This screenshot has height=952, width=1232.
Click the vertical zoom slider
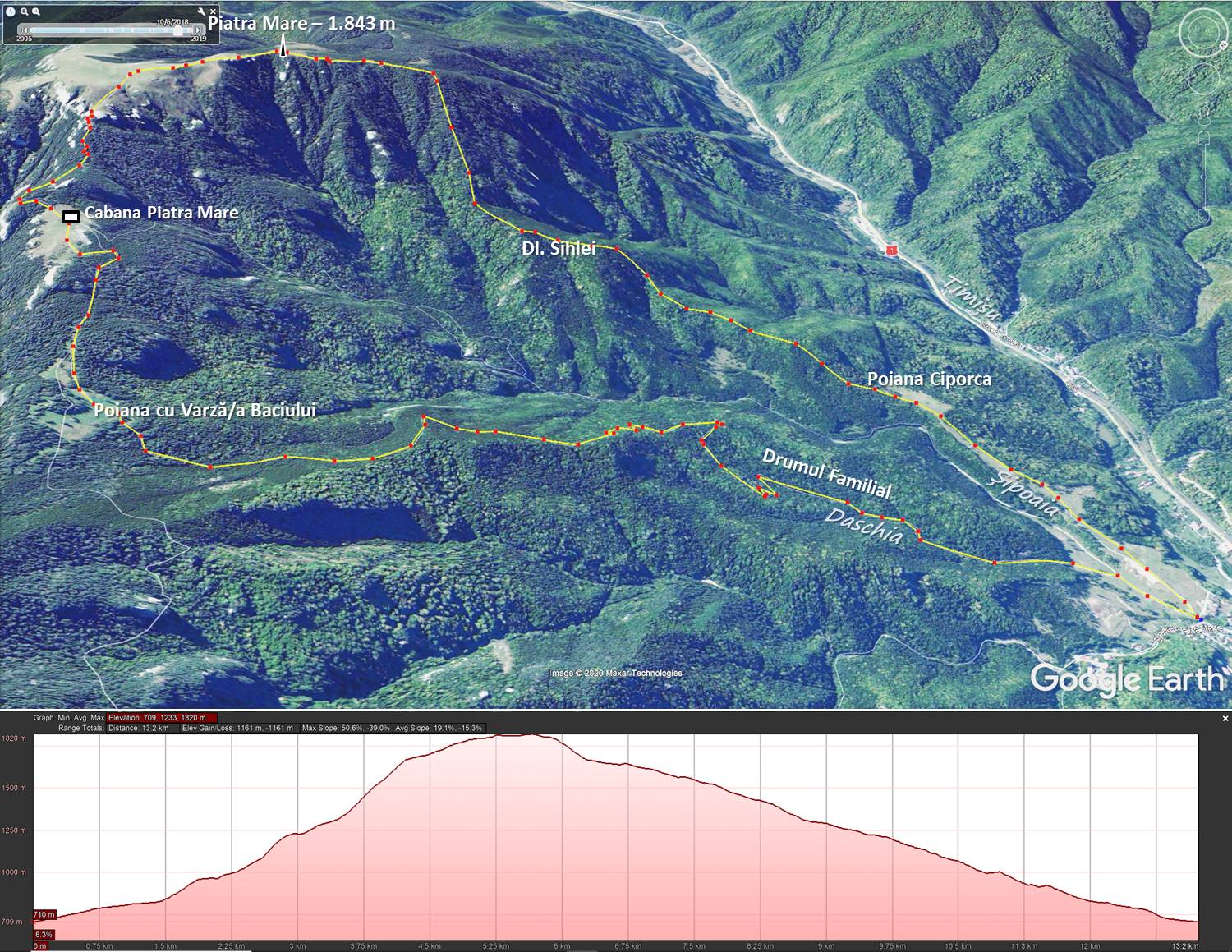pyautogui.click(x=1203, y=177)
